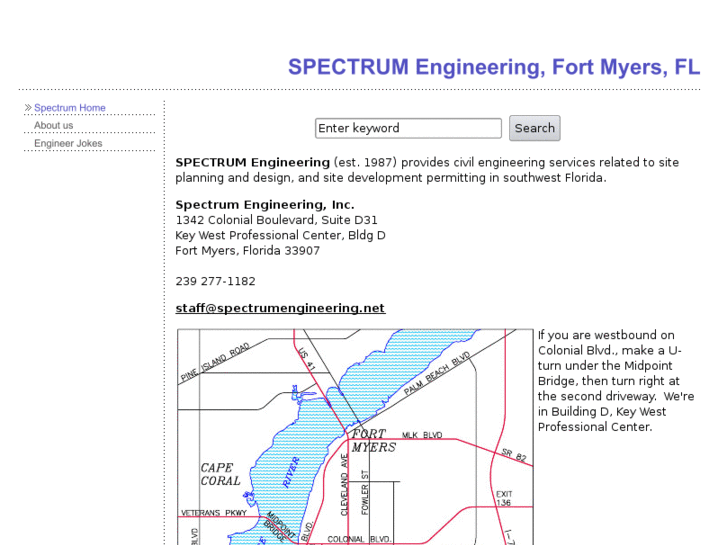
Task: Click the Search button
Action: (x=535, y=128)
